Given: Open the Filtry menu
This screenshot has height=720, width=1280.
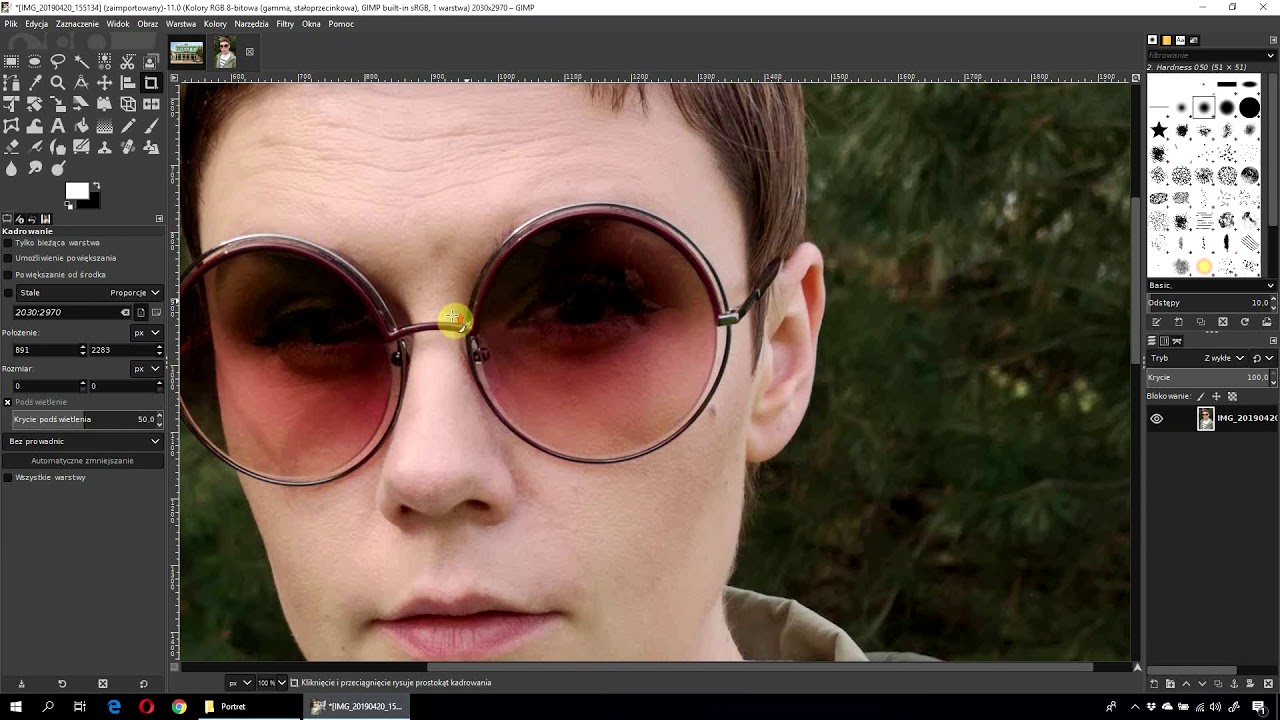Looking at the screenshot, I should coord(285,24).
